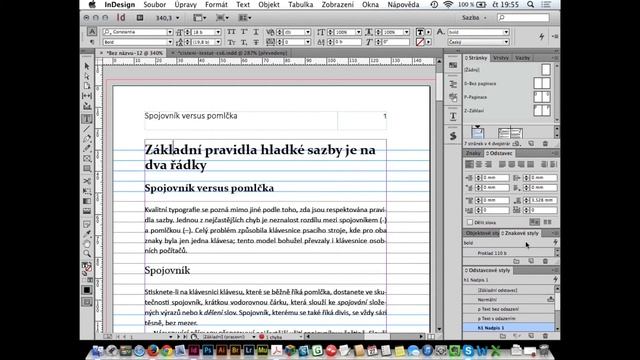Click the center align paragraph button
Image resolution: width=640 pixels, height=360 pixels.
click(x=479, y=164)
